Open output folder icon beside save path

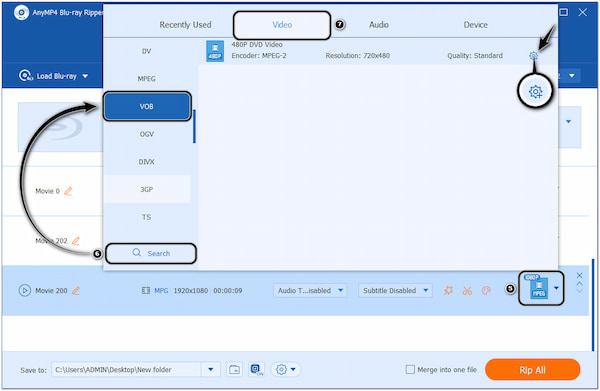coord(234,370)
